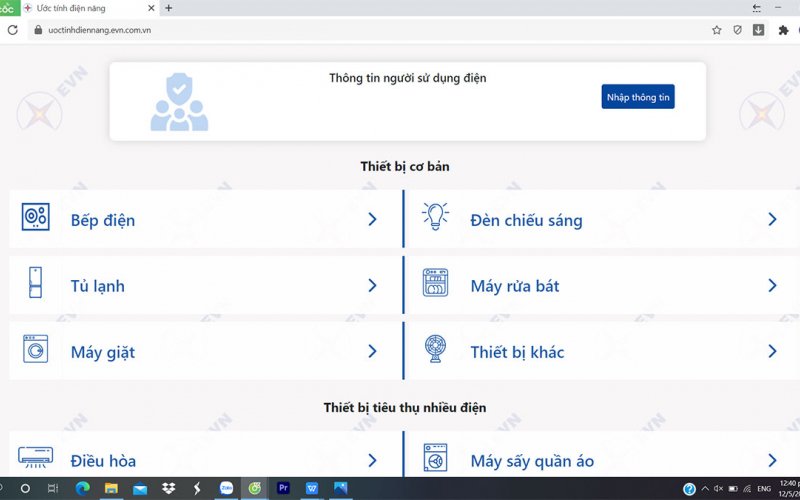Open the extensions puzzle piece icon

click(783, 30)
